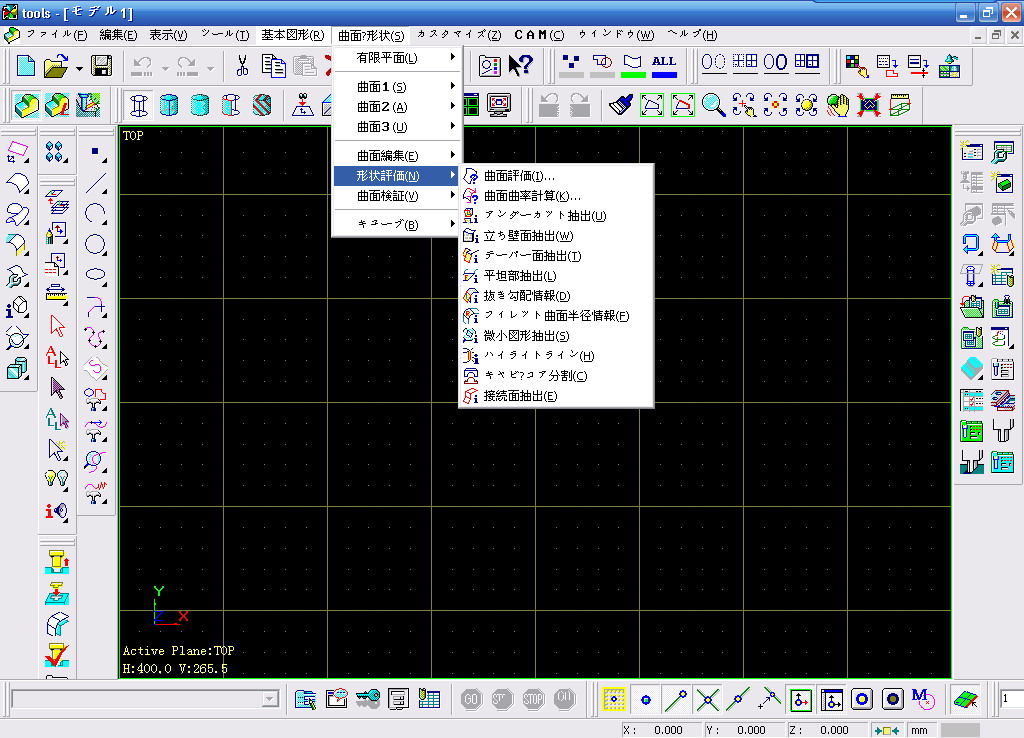Click the STOP octagon button
1024x738 pixels.
pyautogui.click(x=533, y=699)
